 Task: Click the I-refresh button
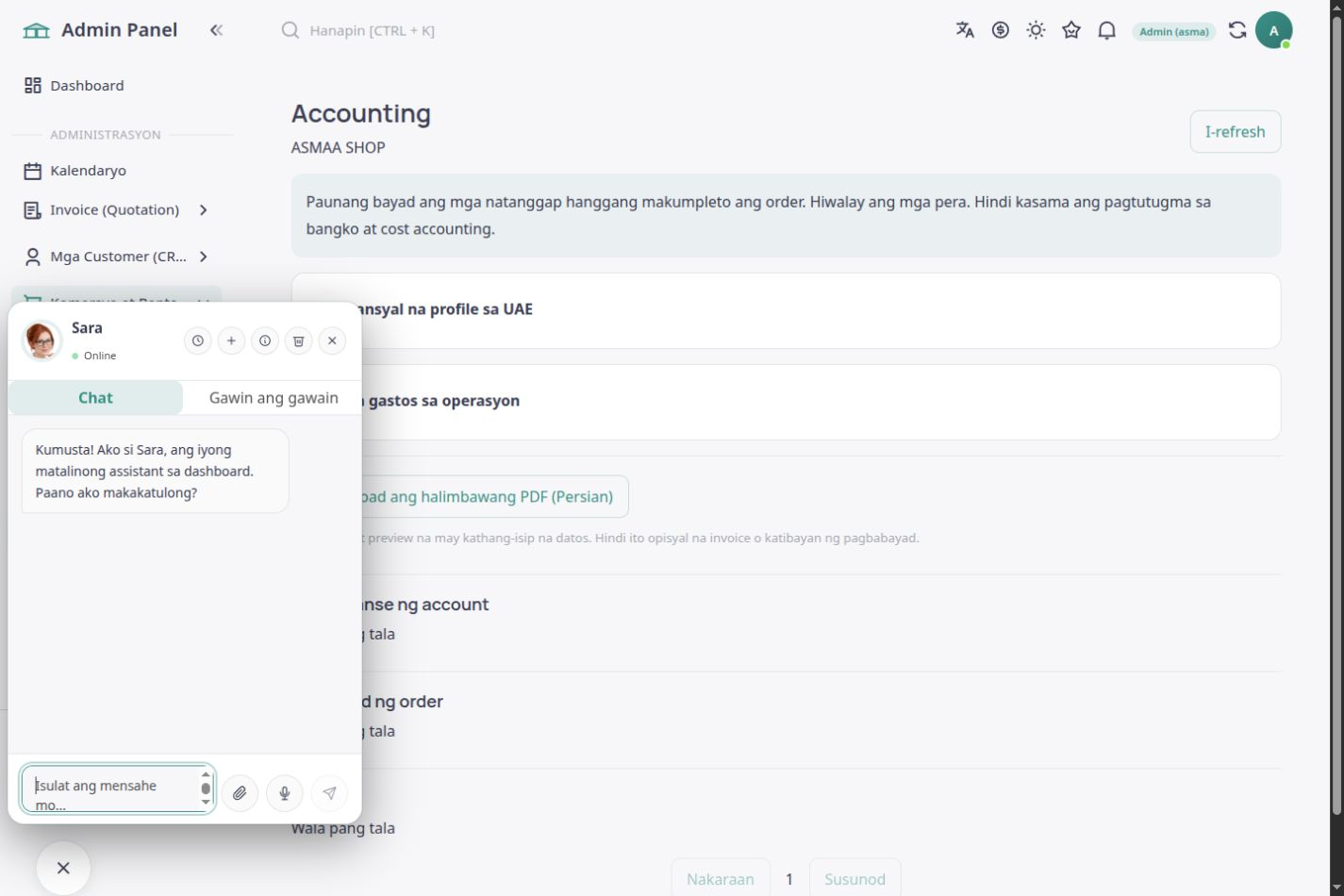tap(1236, 131)
